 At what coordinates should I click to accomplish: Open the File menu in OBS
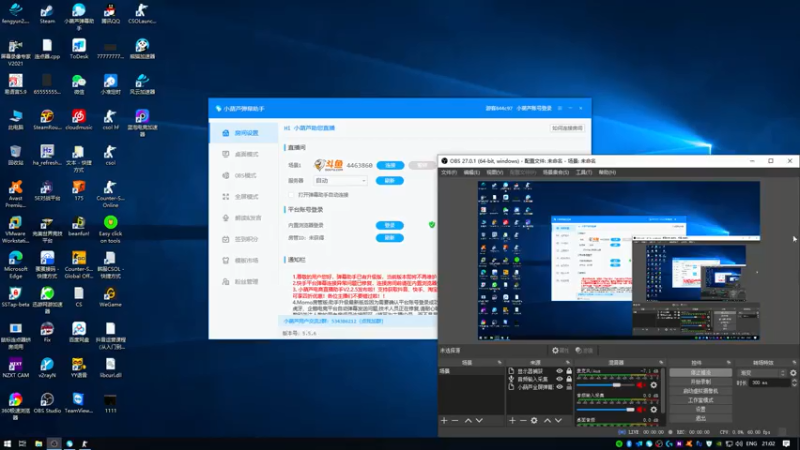449,172
